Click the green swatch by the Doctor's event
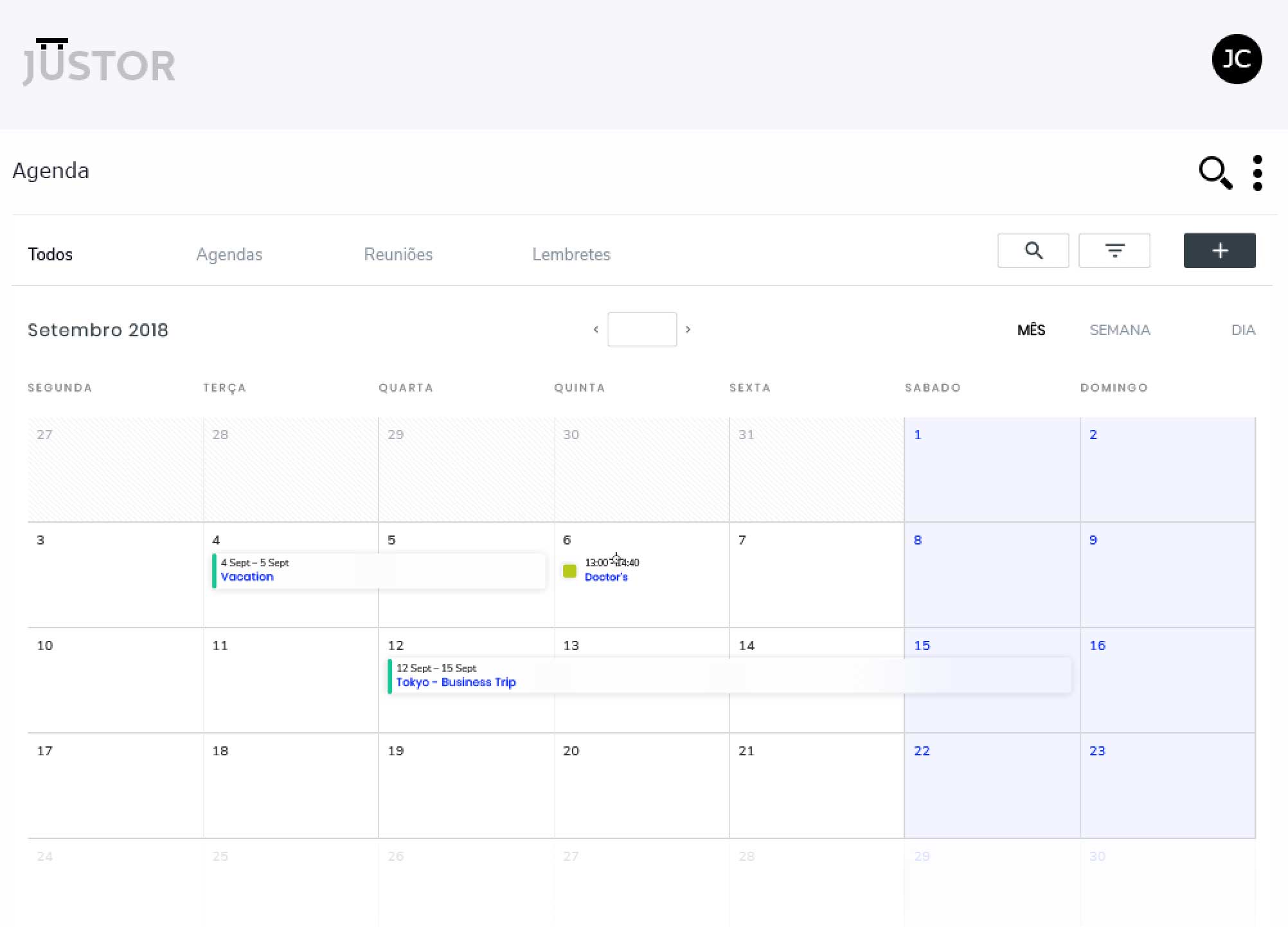1288x927 pixels. tap(569, 571)
